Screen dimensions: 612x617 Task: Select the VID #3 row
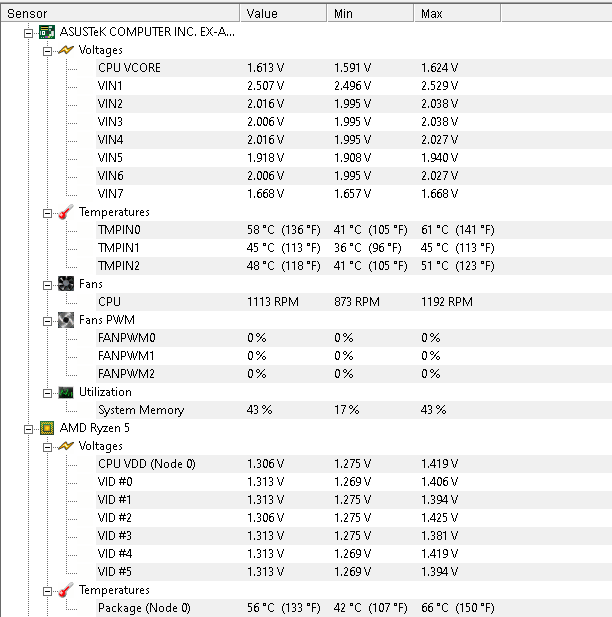click(x=353, y=536)
